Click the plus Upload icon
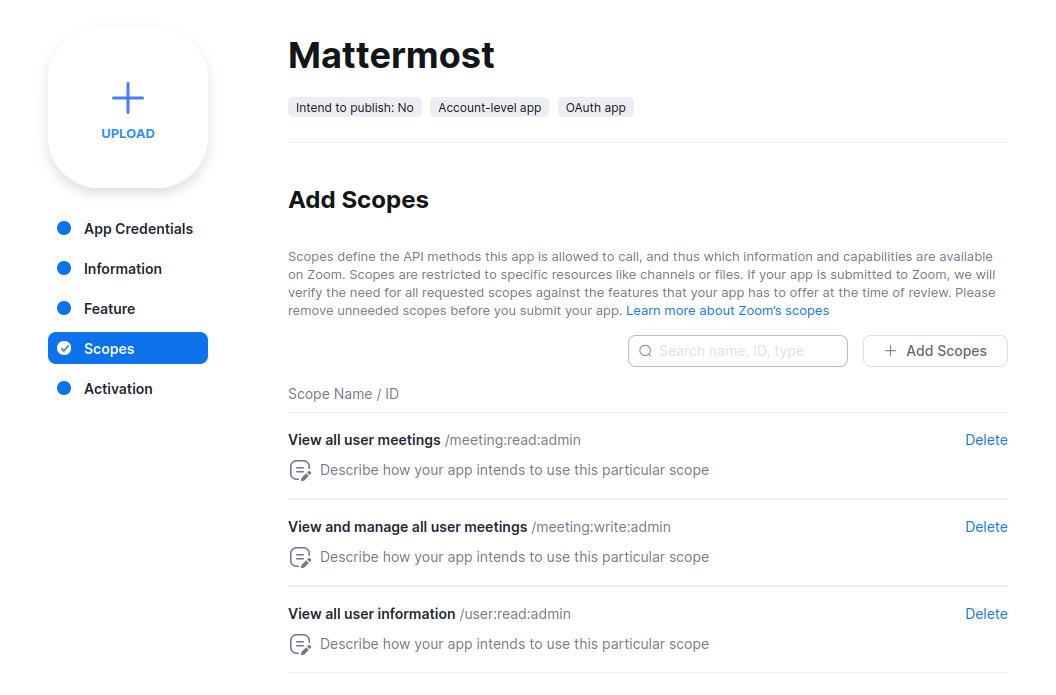Screen dimensions: 1056x695 (x=128, y=98)
